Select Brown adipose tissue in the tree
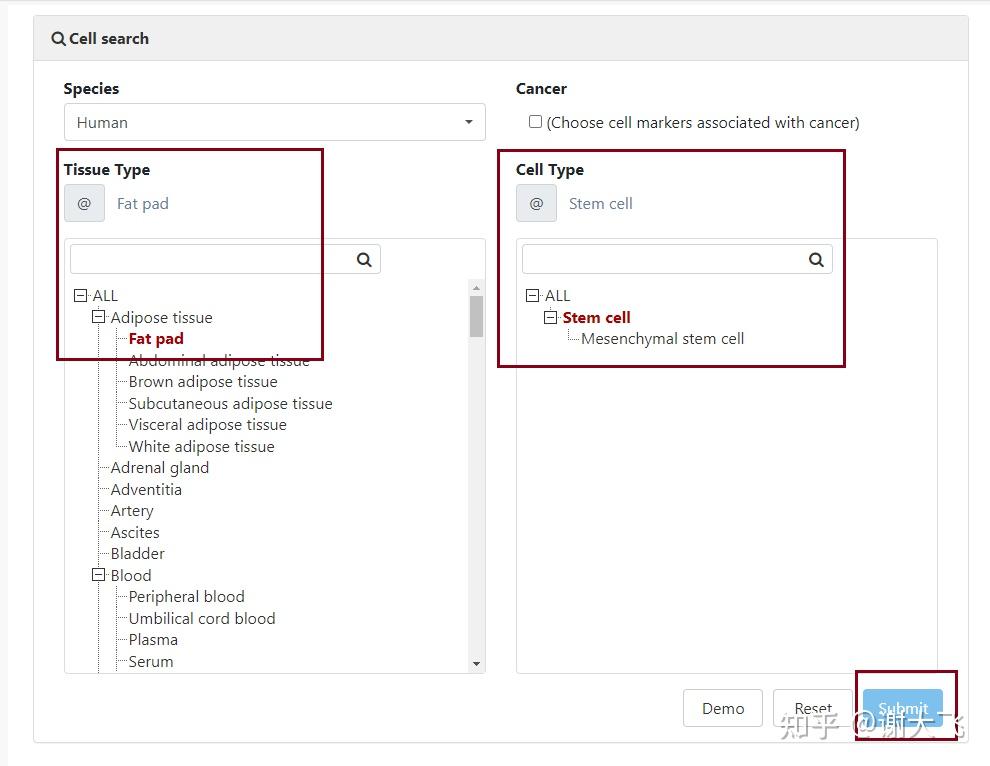This screenshot has width=990, height=766. pos(203,382)
